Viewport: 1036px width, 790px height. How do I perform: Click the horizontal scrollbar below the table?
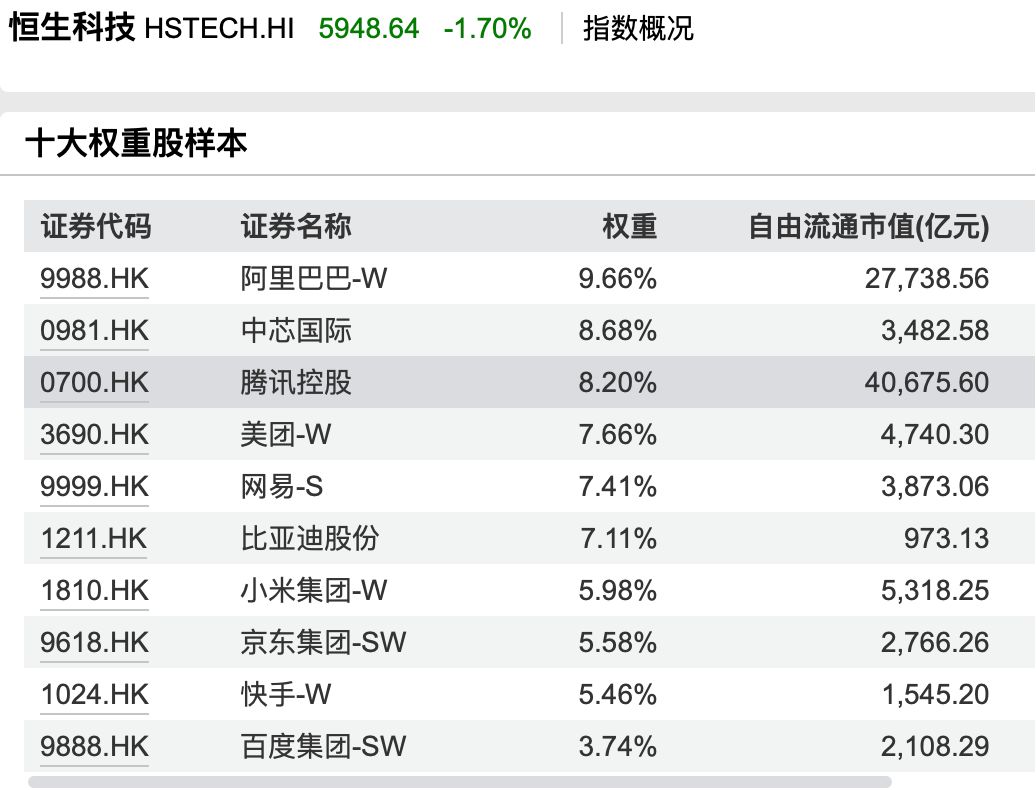click(x=460, y=782)
